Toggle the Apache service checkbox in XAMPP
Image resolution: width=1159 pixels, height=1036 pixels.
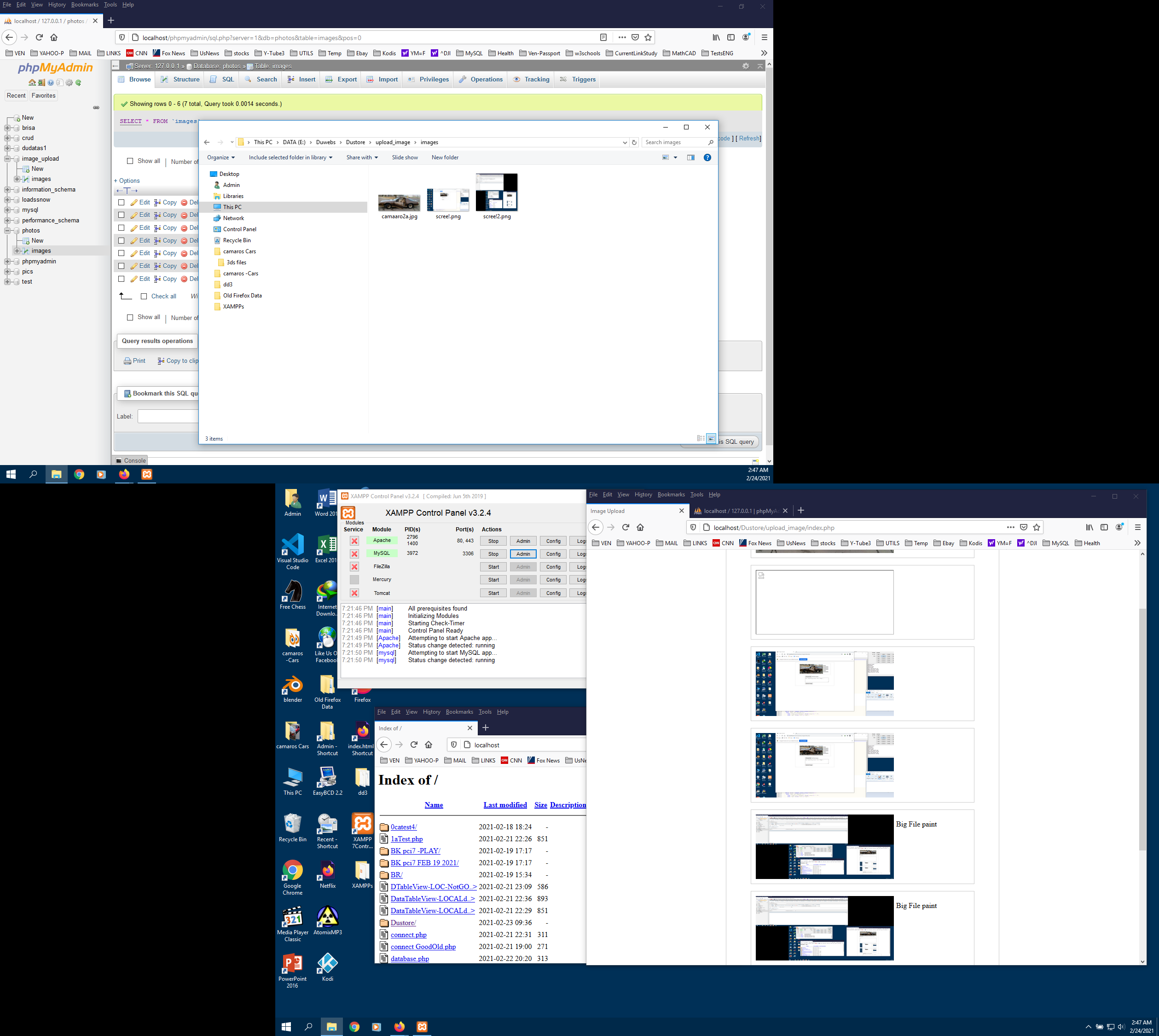click(354, 541)
